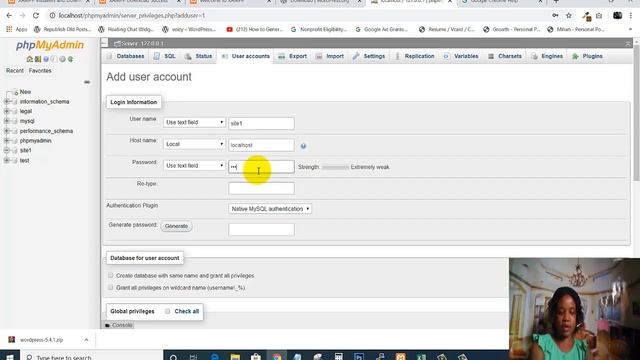Open phpMyAdmin documentation blue icon
This screenshot has height=360, width=640.
46,59
